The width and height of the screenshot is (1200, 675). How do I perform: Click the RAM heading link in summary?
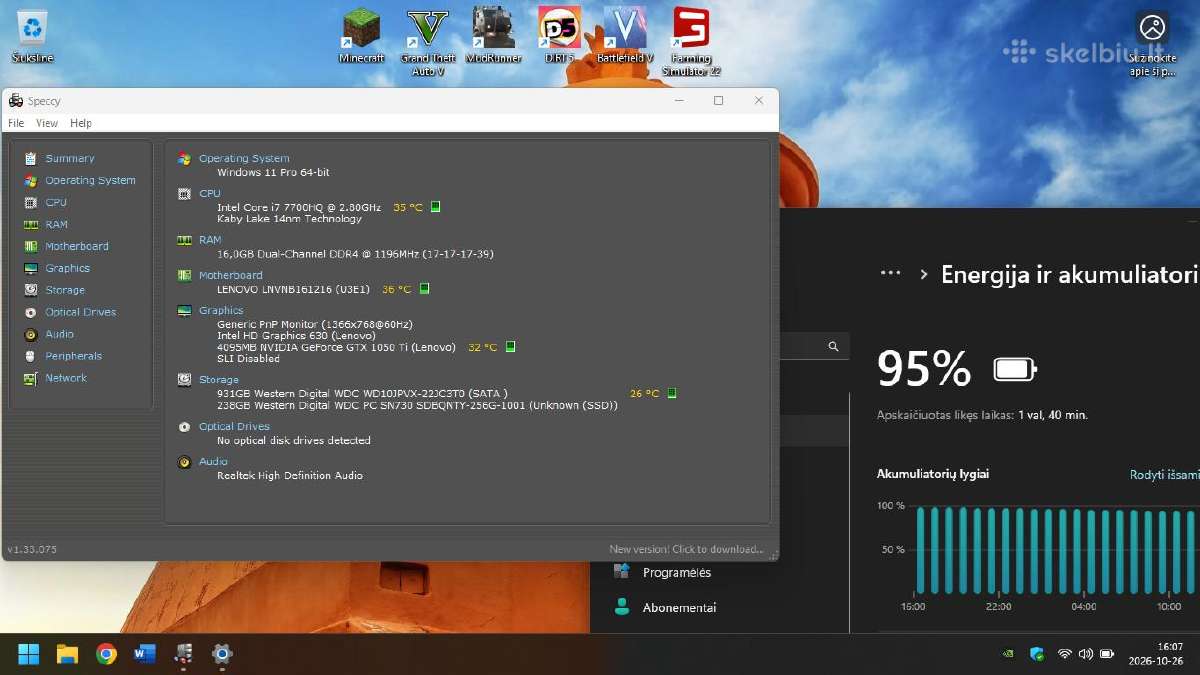tap(210, 240)
